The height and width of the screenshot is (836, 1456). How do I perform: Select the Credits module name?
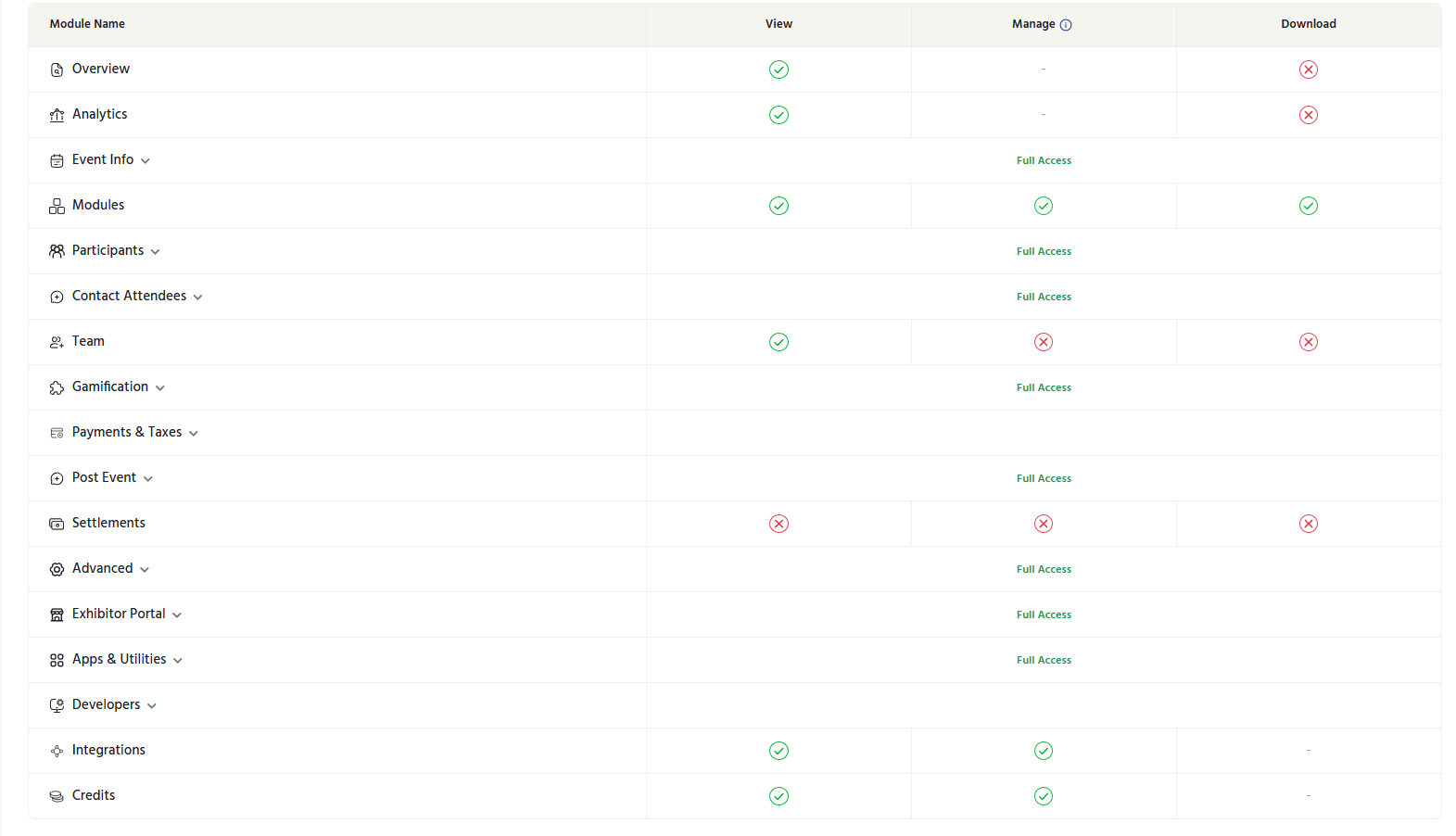[94, 795]
